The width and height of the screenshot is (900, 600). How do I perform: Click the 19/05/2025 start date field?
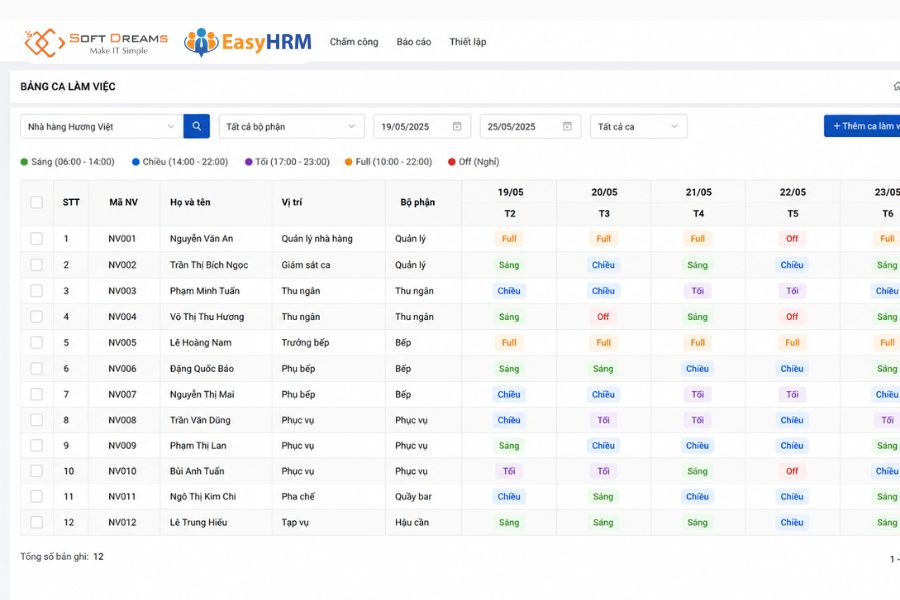pos(422,126)
